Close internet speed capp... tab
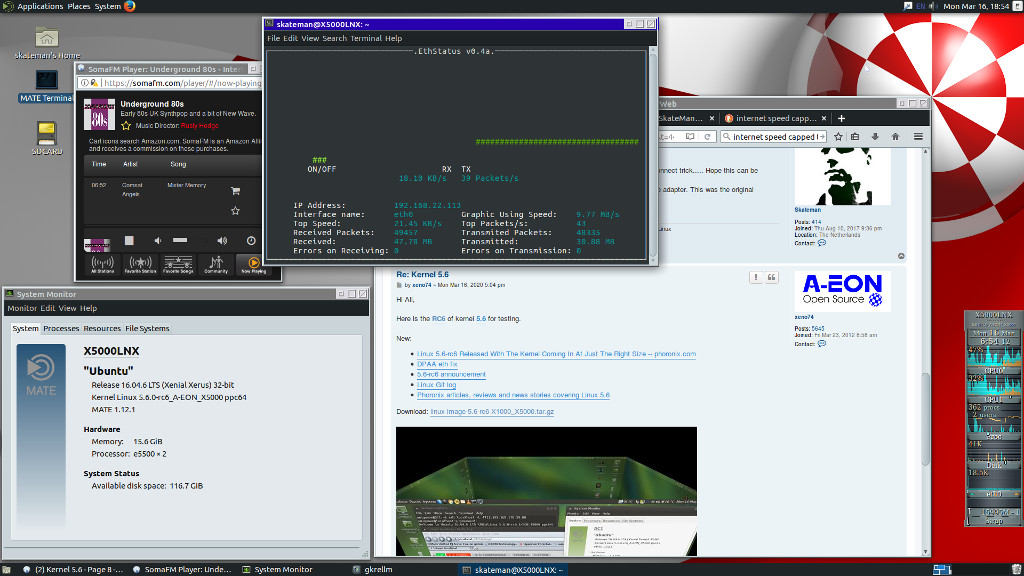 824,118
